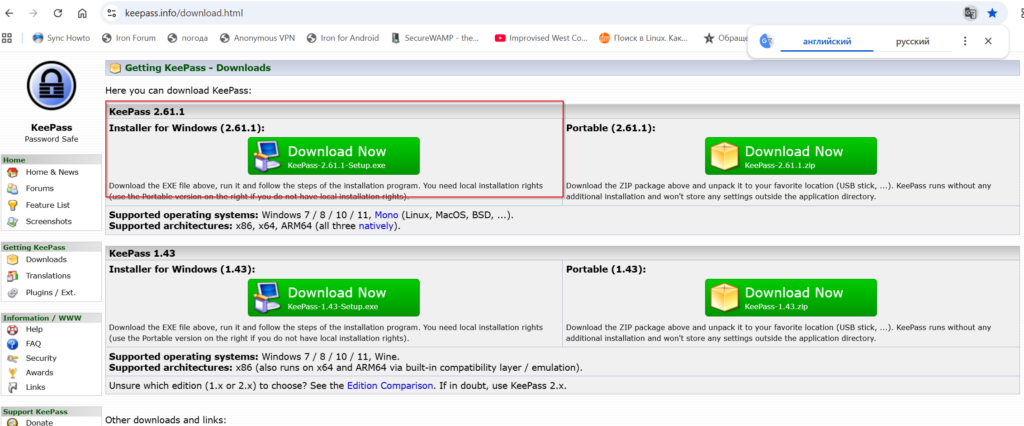Click the icon beside Screenshots
Viewport: 1024px width, 426px height.
[12, 221]
